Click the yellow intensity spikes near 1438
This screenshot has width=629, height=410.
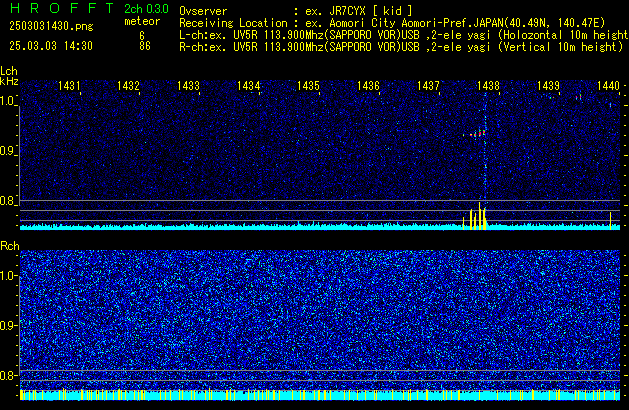click(474, 216)
